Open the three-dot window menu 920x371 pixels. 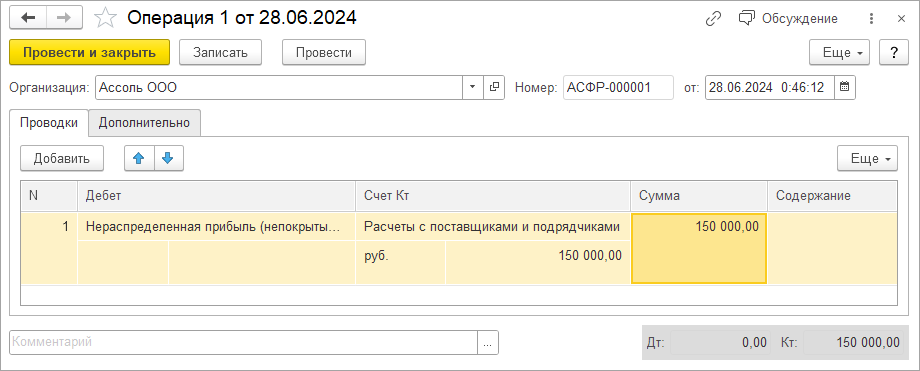coord(871,19)
